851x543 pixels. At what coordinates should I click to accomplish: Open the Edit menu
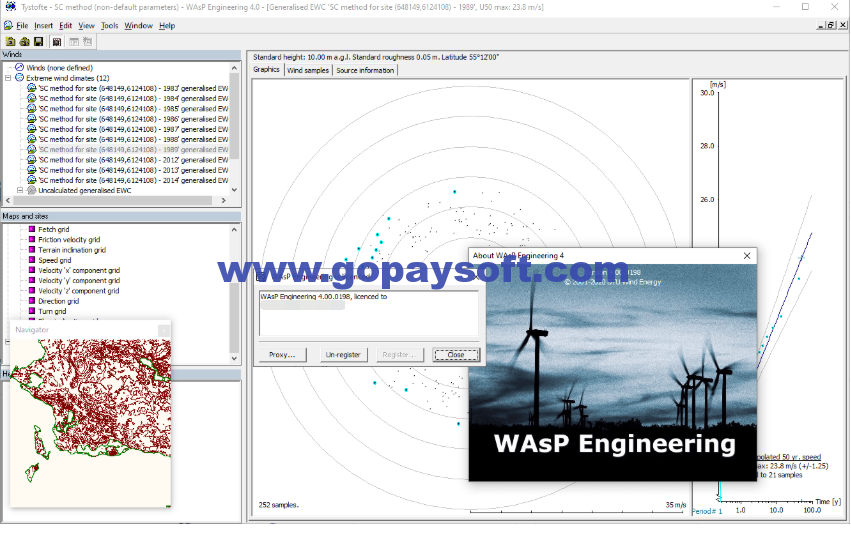[66, 26]
